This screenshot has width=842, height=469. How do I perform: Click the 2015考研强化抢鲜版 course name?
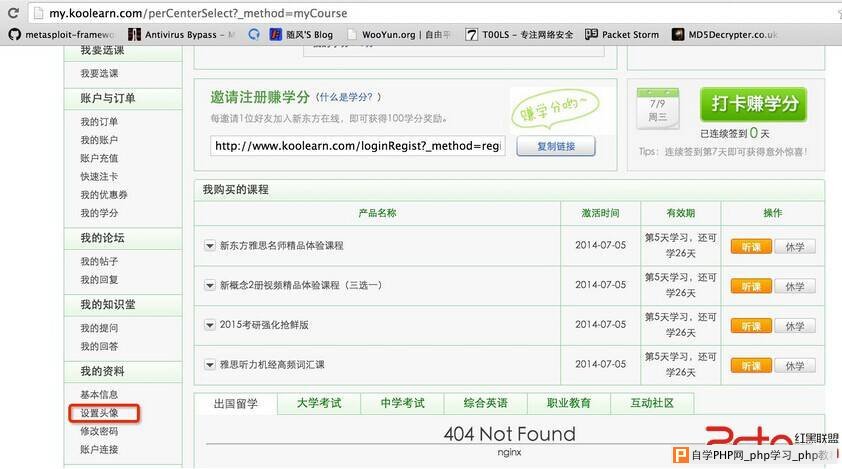[x=264, y=325]
